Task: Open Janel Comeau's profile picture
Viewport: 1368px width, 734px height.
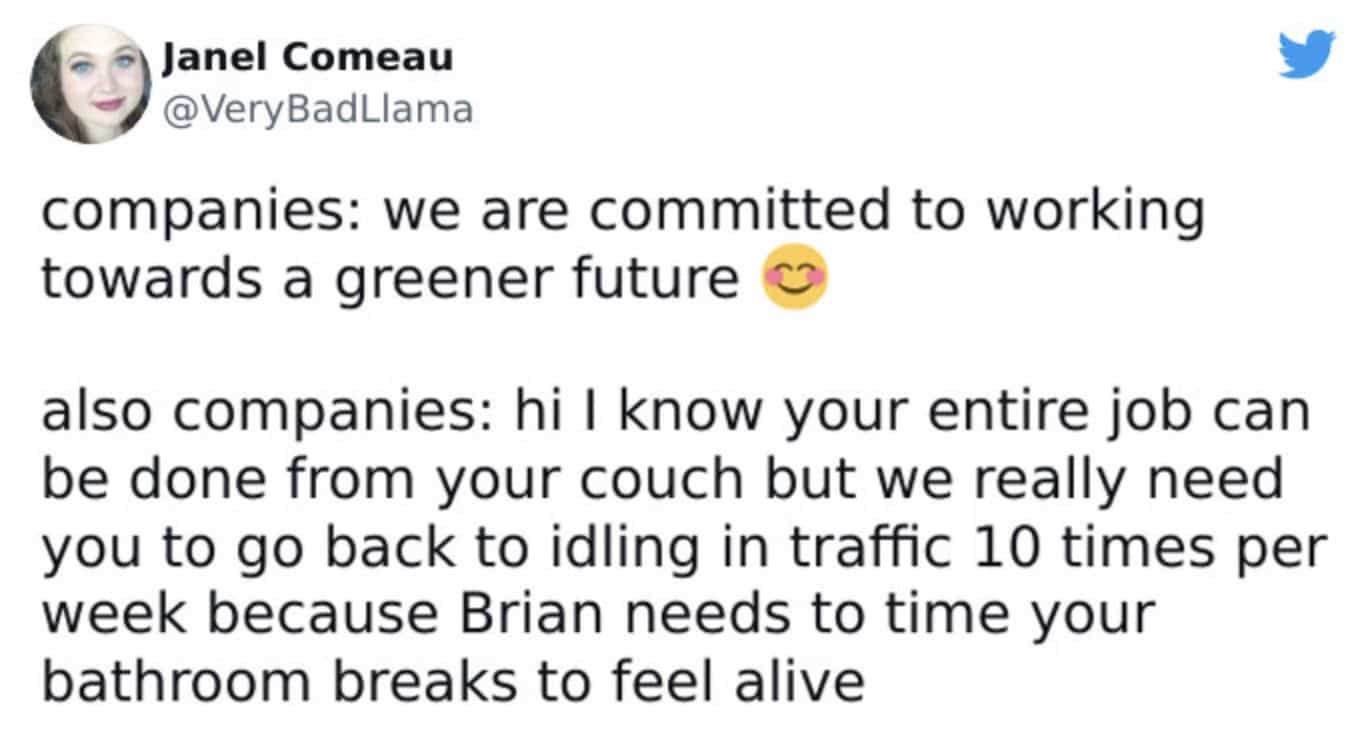Action: click(x=91, y=83)
